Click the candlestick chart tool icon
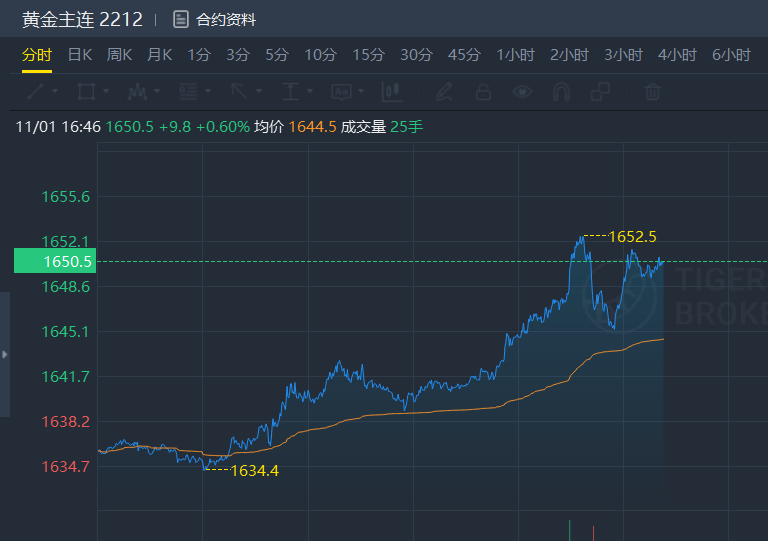 pos(392,92)
